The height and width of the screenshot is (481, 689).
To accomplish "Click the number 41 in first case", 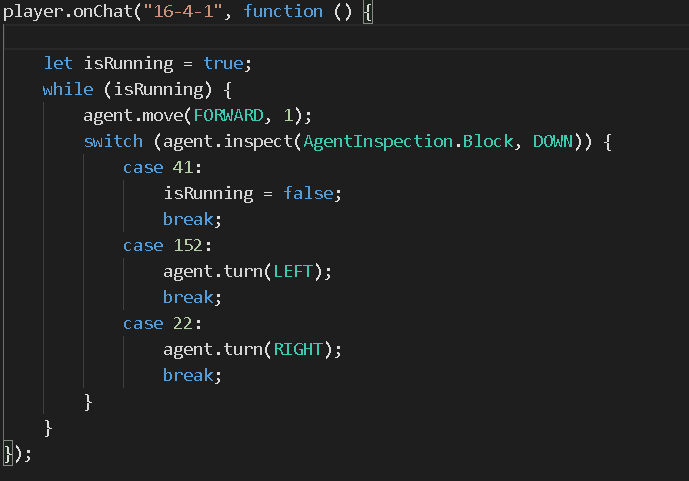I will (x=182, y=168).
